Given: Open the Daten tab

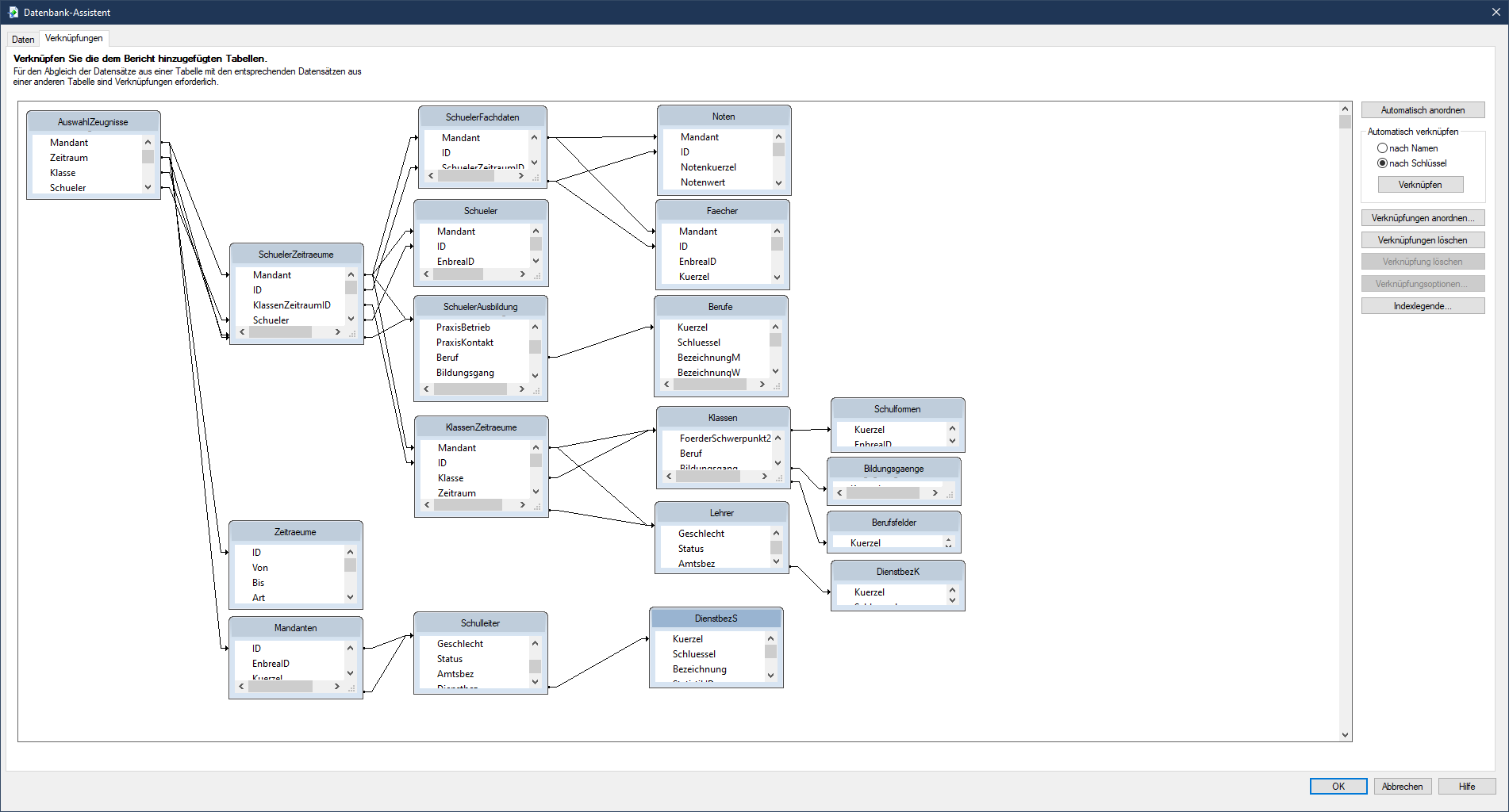Looking at the screenshot, I should (23, 39).
